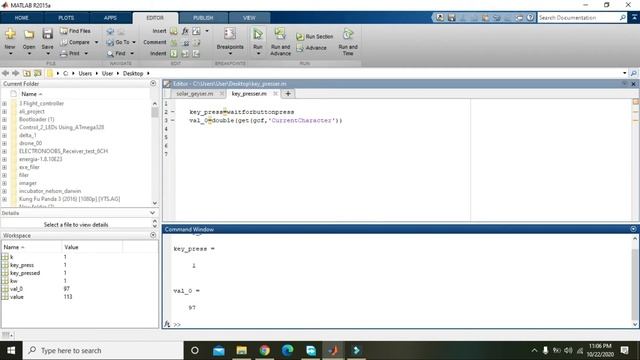Click the New file icon
The image size is (640, 360).
point(10,34)
